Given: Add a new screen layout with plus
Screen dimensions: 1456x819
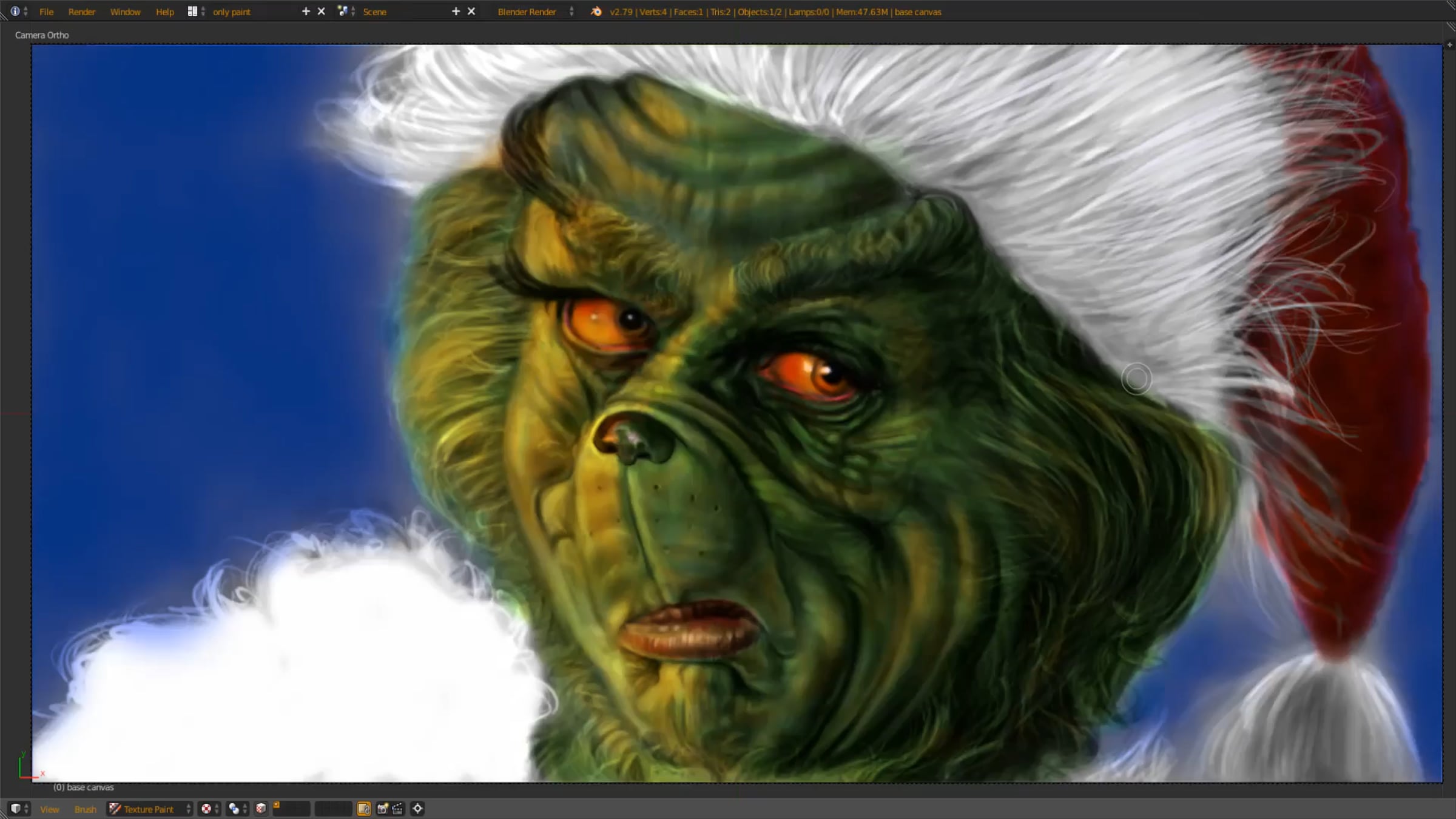Looking at the screenshot, I should [x=306, y=12].
